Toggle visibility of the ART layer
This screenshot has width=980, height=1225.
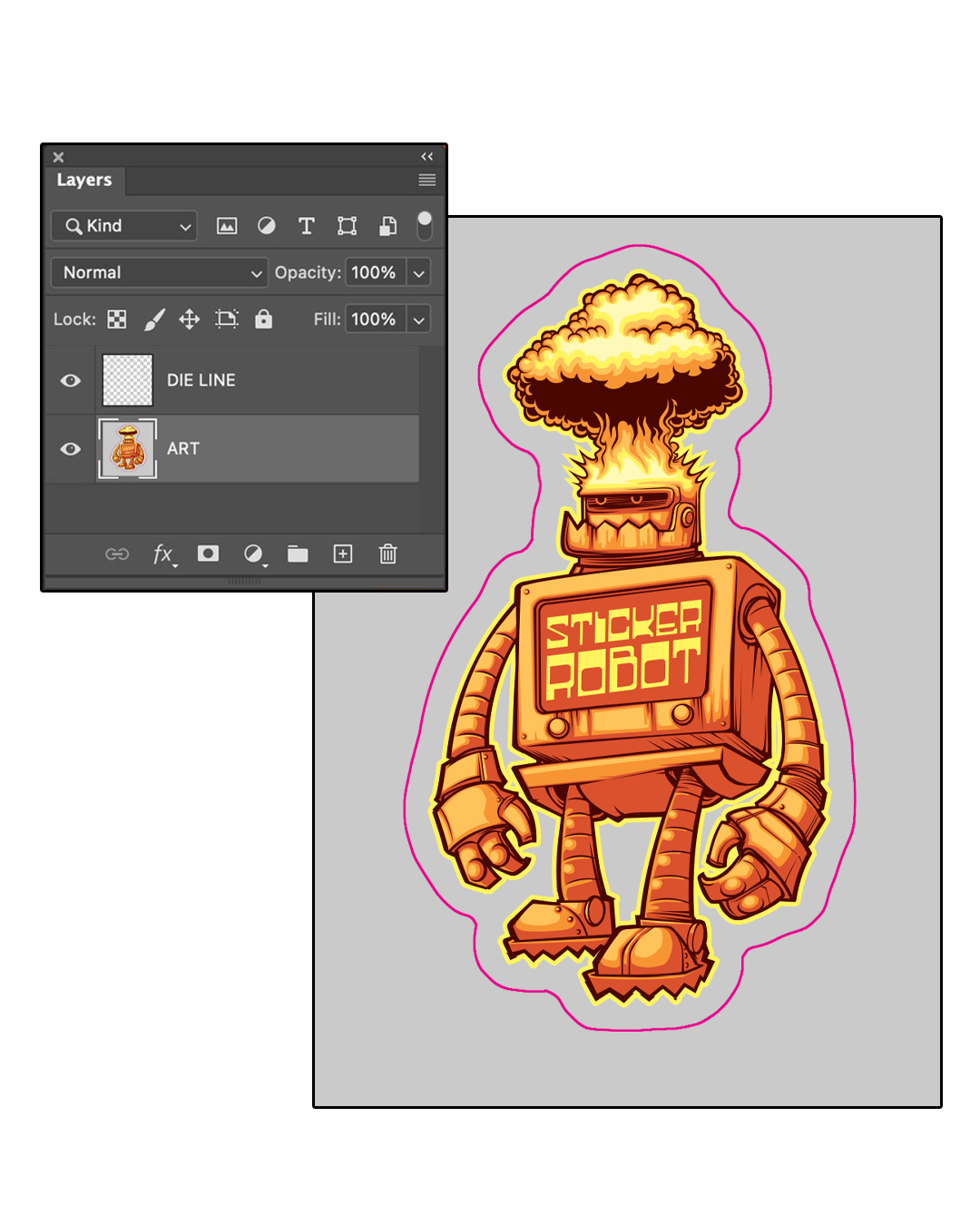pyautogui.click(x=70, y=448)
